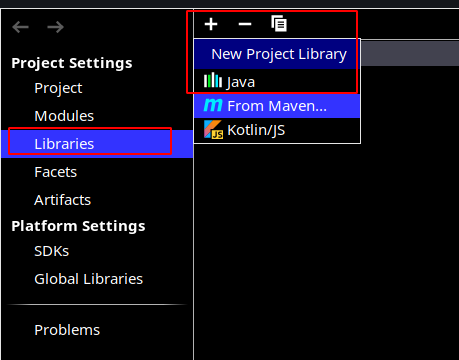
Task: Go forward with the right arrow
Action: tap(55, 27)
